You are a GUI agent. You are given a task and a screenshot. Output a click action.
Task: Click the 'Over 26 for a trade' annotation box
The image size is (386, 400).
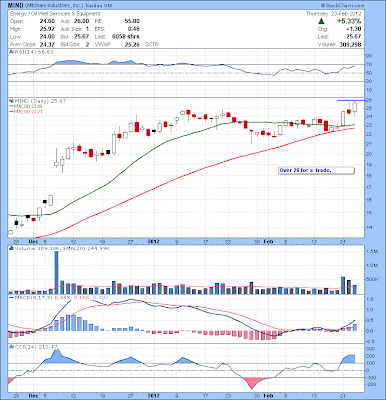coord(316,170)
